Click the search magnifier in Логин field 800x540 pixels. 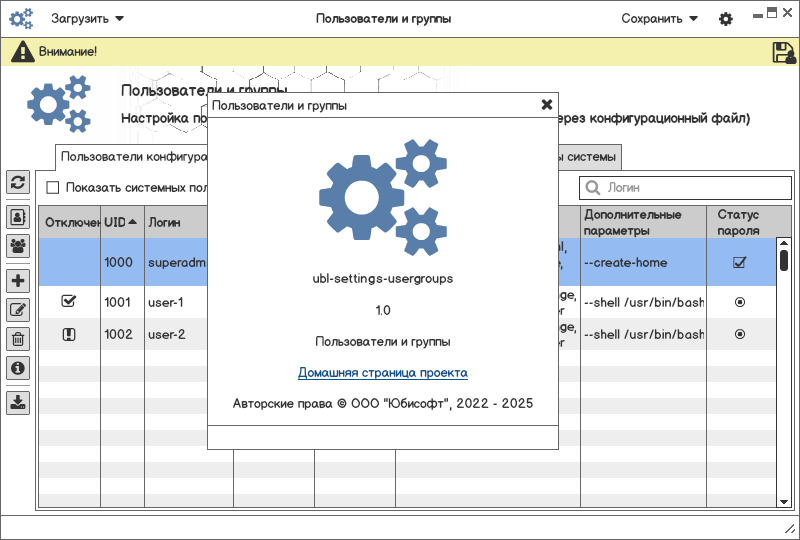coord(592,188)
